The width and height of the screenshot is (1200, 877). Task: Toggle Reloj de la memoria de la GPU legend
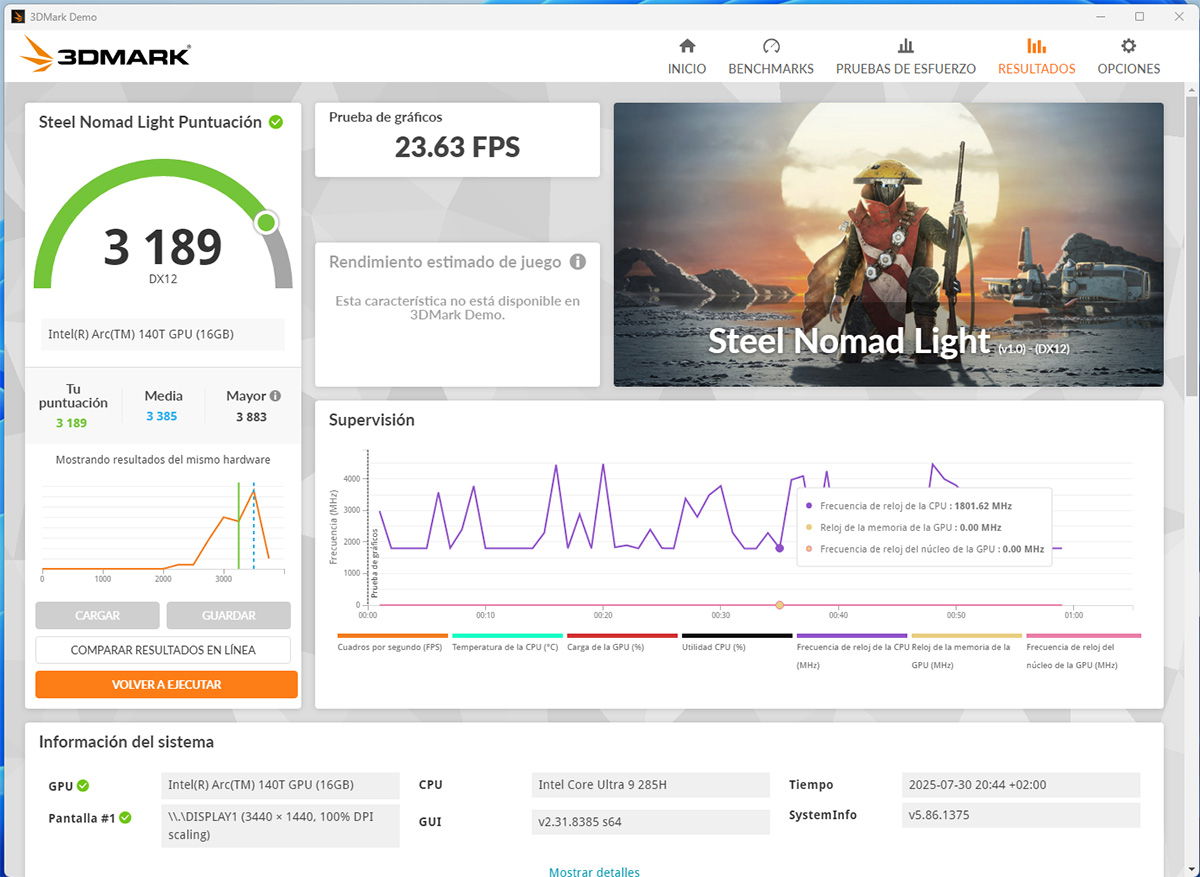[x=966, y=651]
